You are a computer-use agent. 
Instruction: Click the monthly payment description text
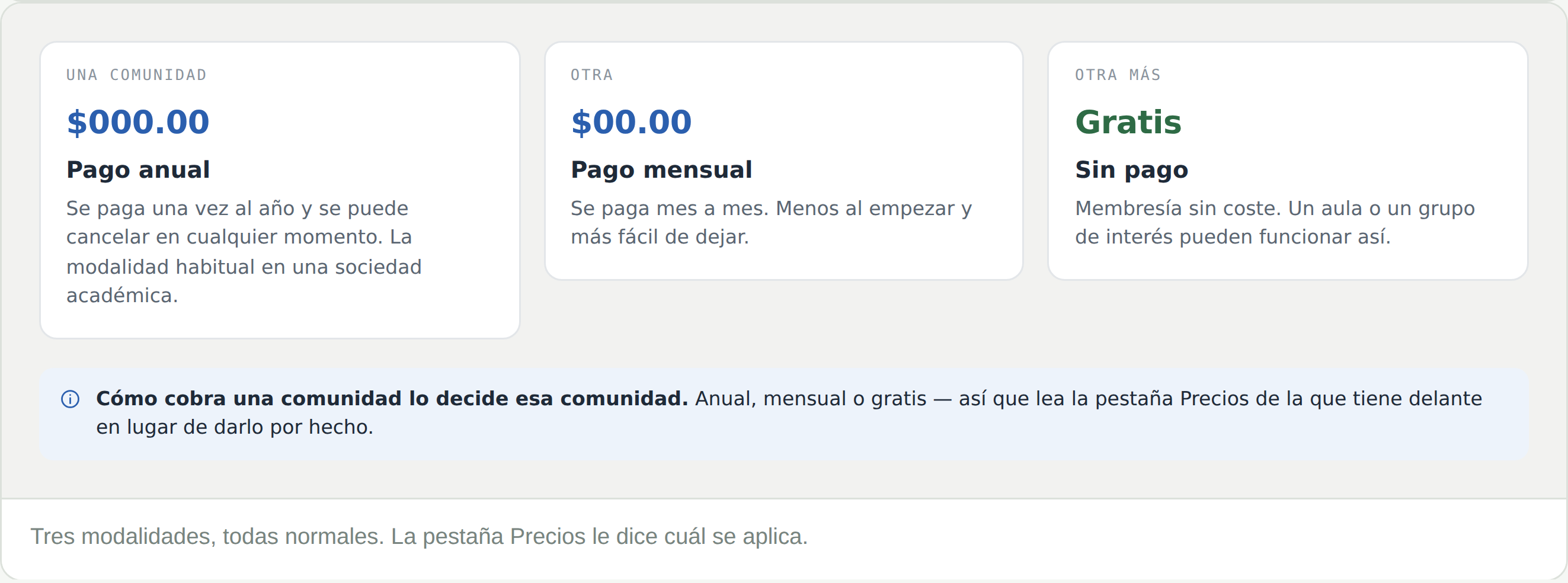tap(771, 222)
